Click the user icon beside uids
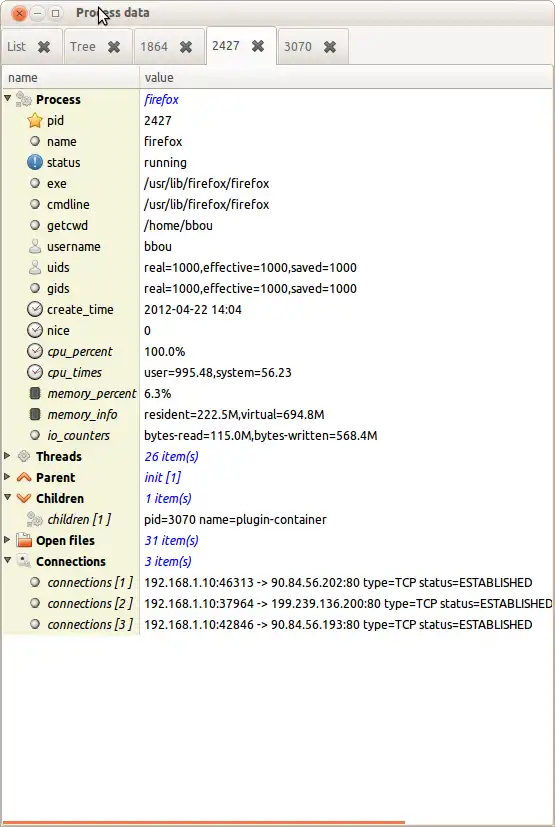Viewport: 555px width, 827px height. (35, 267)
